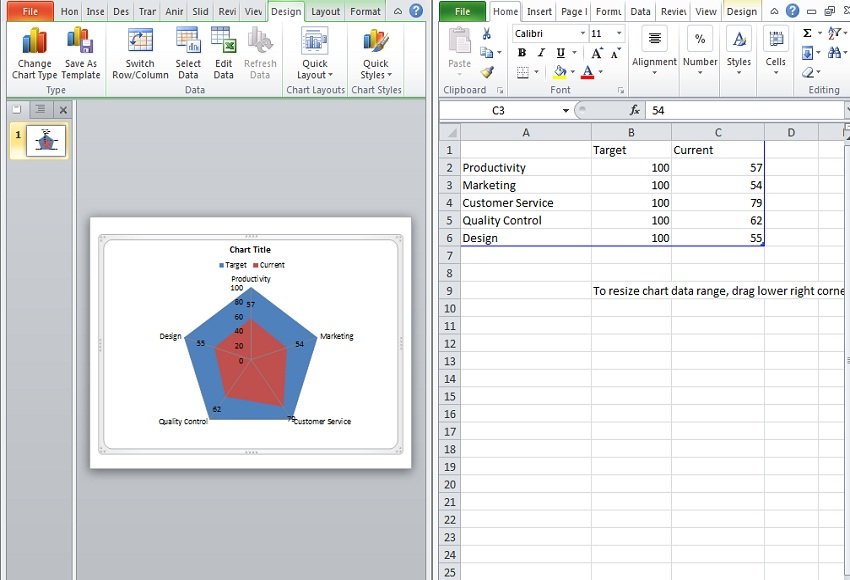Open the Excel Insert tab
Image resolution: width=850 pixels, height=580 pixels.
click(x=539, y=12)
